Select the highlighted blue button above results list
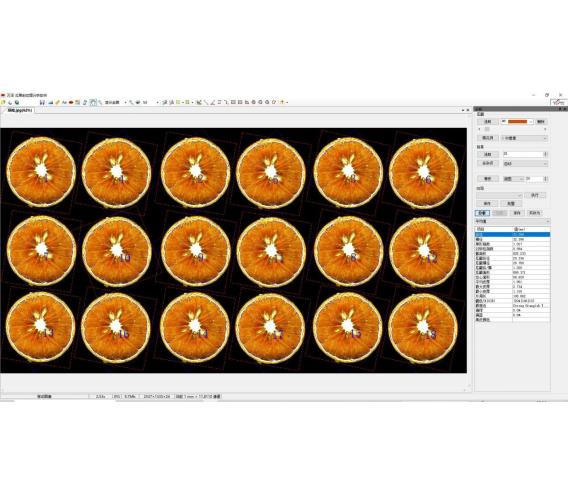This screenshot has width=568, height=495. [x=482, y=213]
